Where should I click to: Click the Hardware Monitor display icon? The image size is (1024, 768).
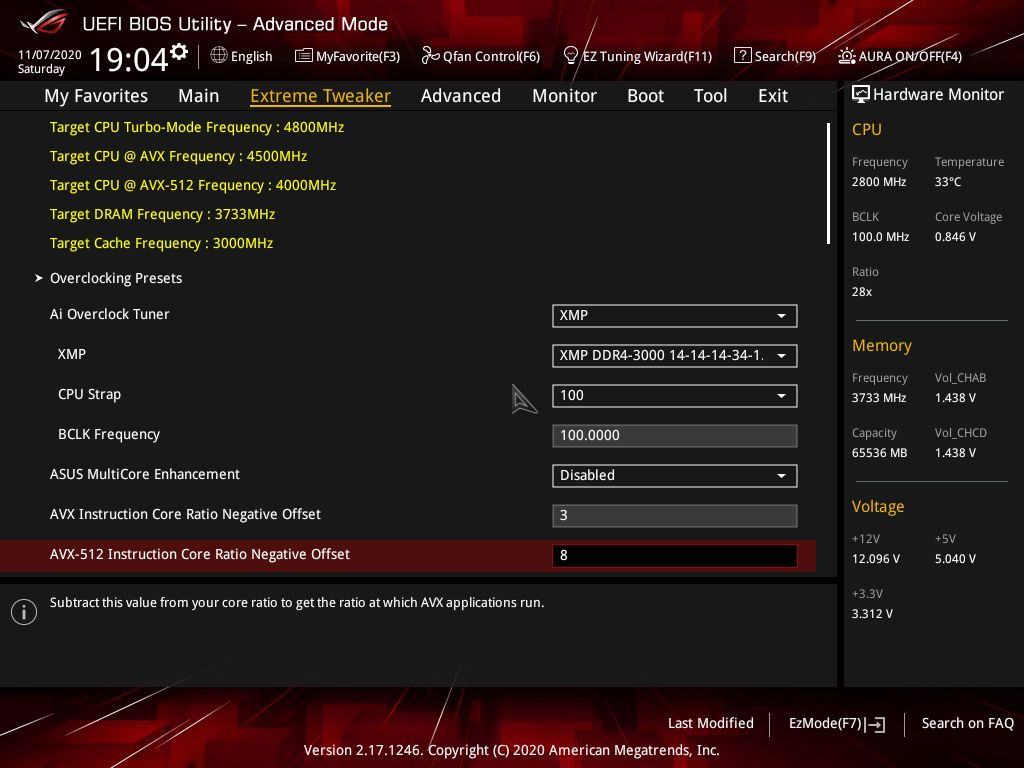pyautogui.click(x=861, y=95)
